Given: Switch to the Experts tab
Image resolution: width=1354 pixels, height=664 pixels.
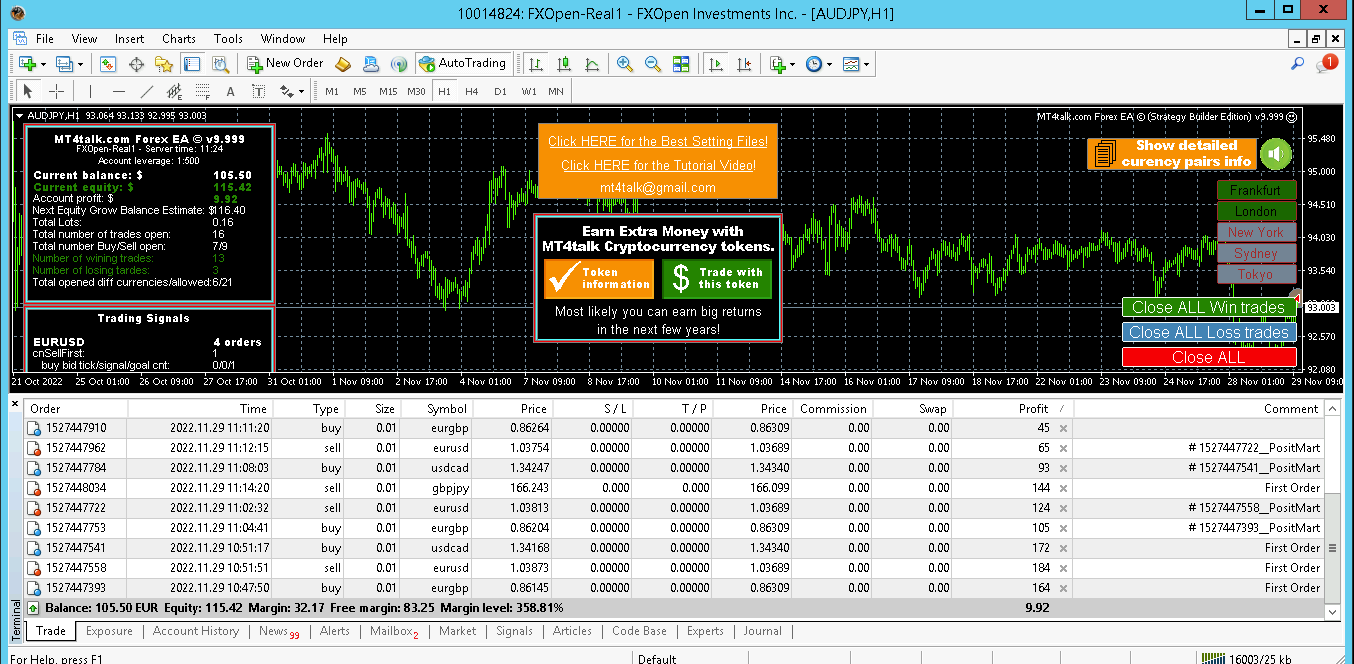Looking at the screenshot, I should pyautogui.click(x=705, y=631).
